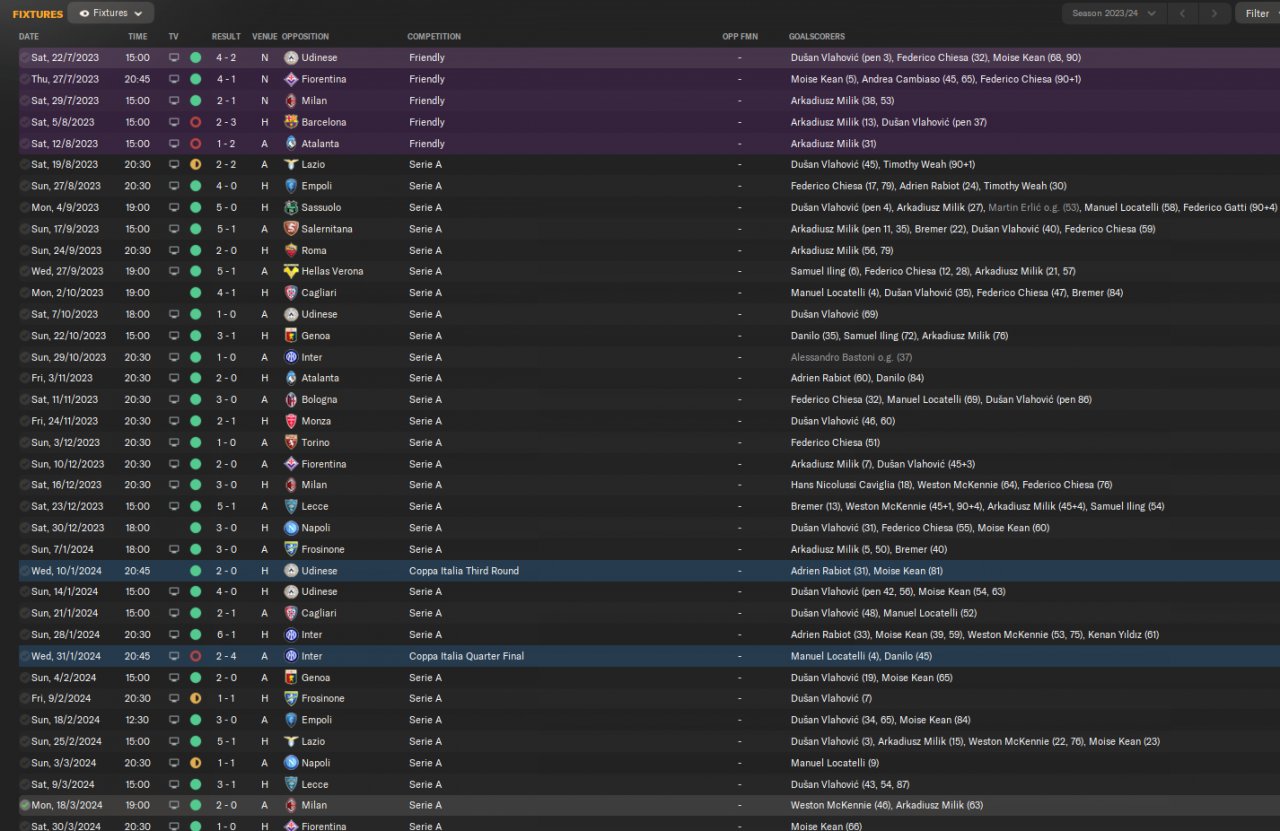Image resolution: width=1280 pixels, height=831 pixels.
Task: Toggle the check circle on 29/10/2023 row
Action: (24, 357)
